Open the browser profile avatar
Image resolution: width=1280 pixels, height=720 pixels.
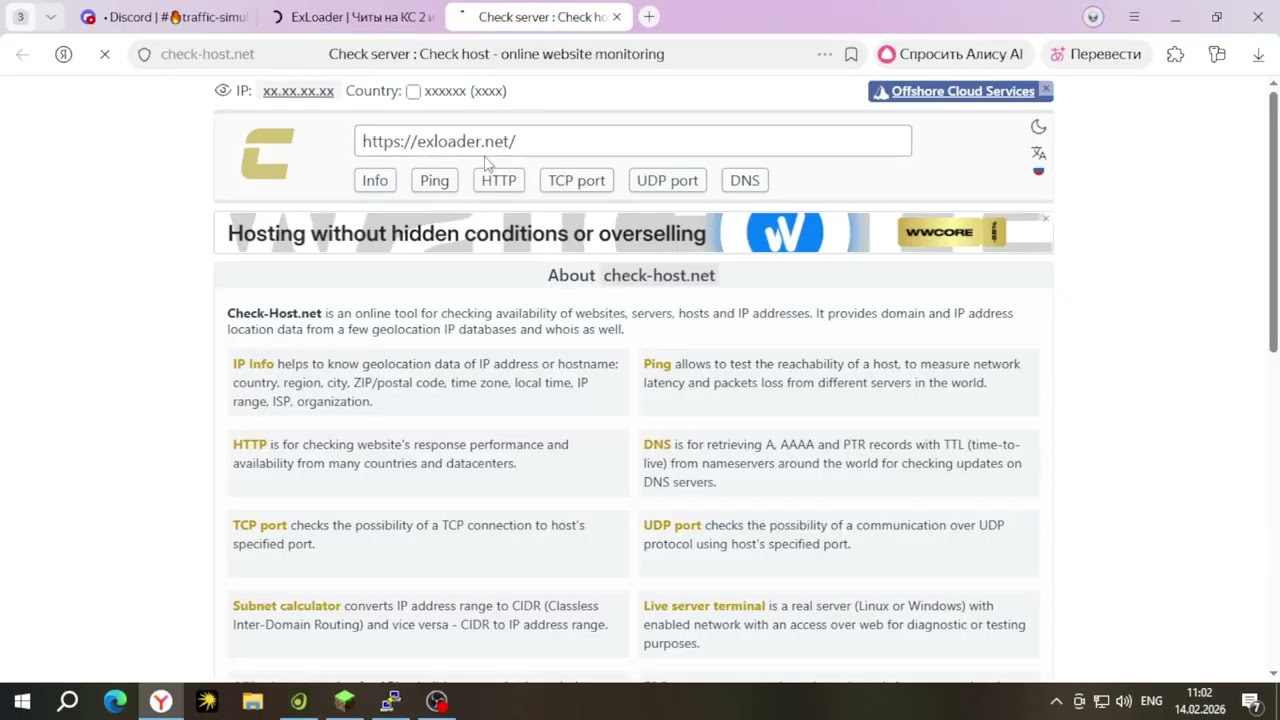click(x=1094, y=17)
